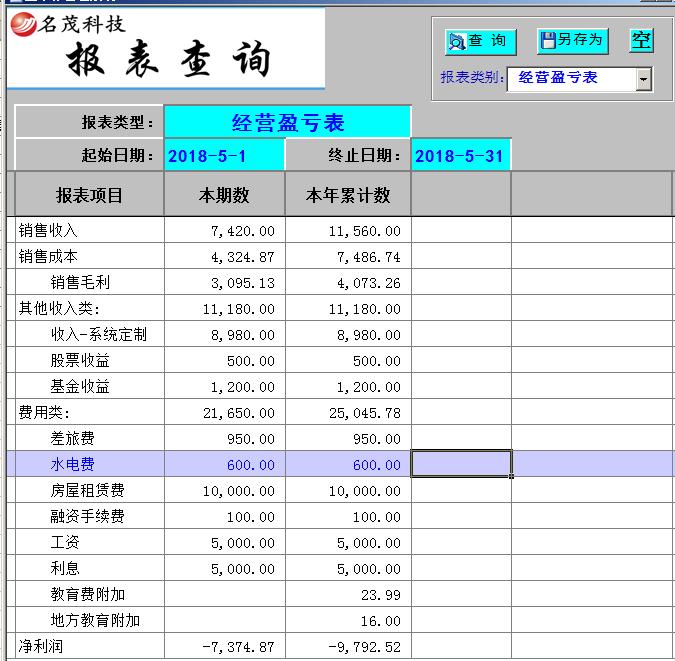Click the selected empty cell beside 水电费
Viewport: 675px width, 661px height.
point(461,463)
